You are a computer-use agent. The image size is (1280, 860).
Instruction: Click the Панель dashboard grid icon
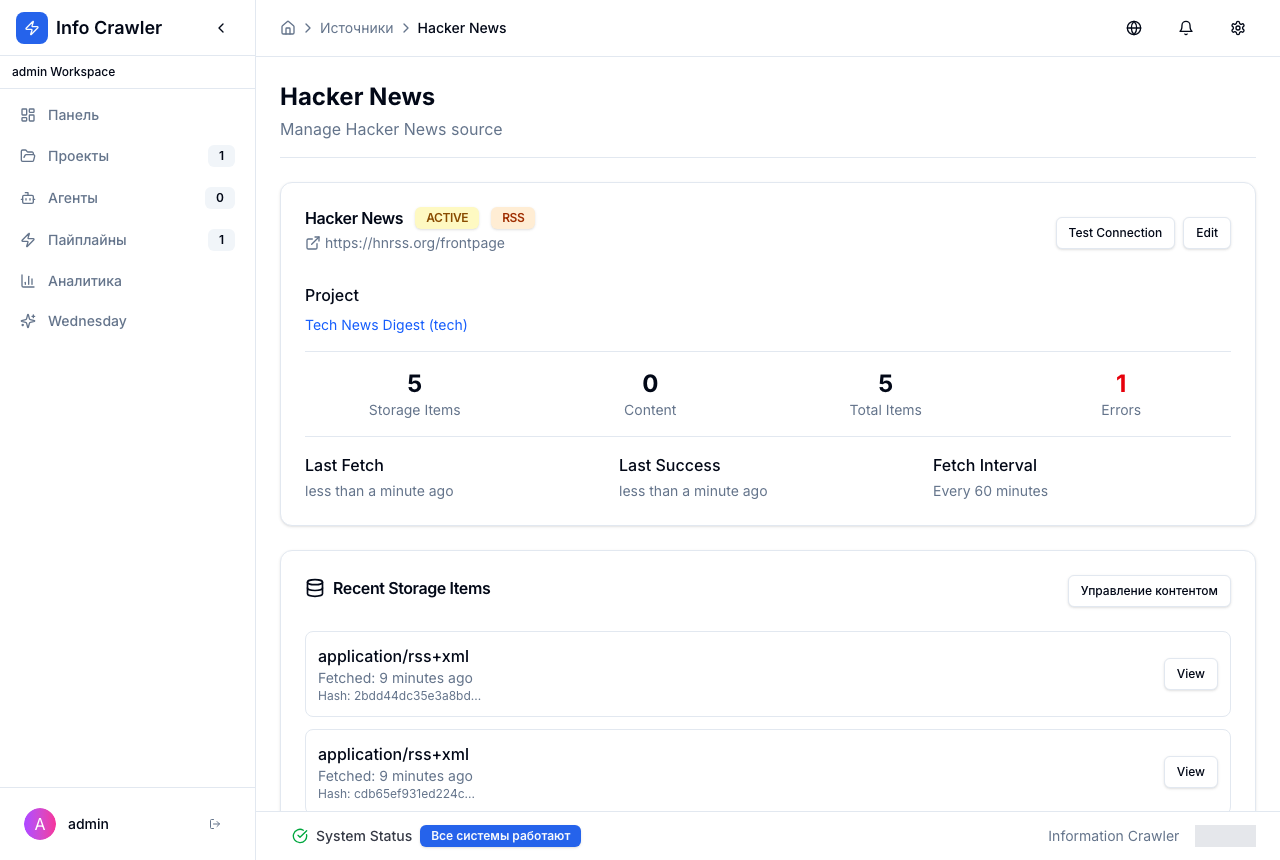28,115
